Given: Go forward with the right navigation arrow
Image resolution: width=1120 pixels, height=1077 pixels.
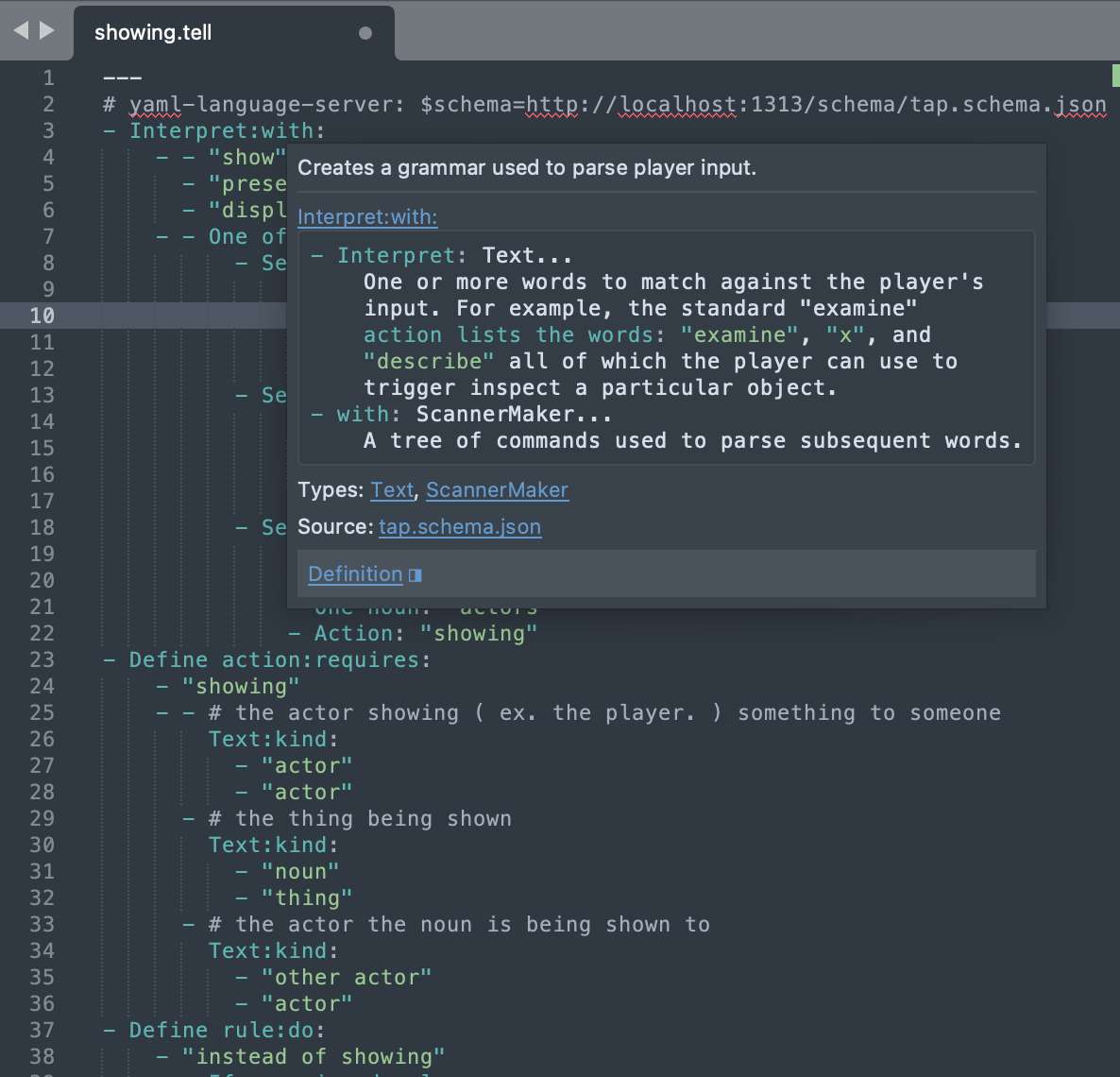Looking at the screenshot, I should click(x=47, y=30).
